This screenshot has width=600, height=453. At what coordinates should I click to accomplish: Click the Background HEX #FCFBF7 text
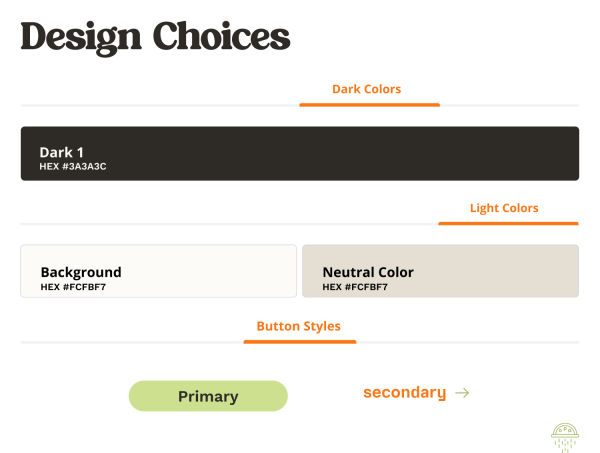[x=73, y=287]
